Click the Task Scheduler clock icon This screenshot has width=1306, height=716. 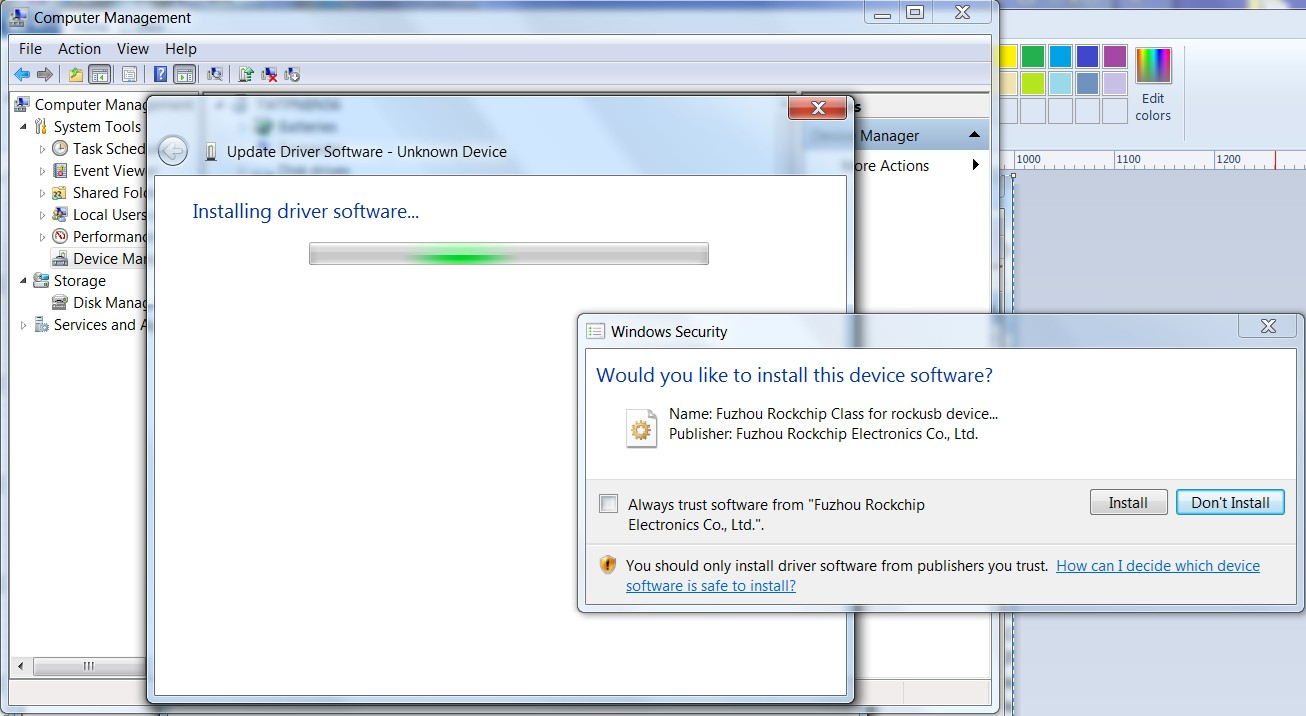pyautogui.click(x=60, y=148)
